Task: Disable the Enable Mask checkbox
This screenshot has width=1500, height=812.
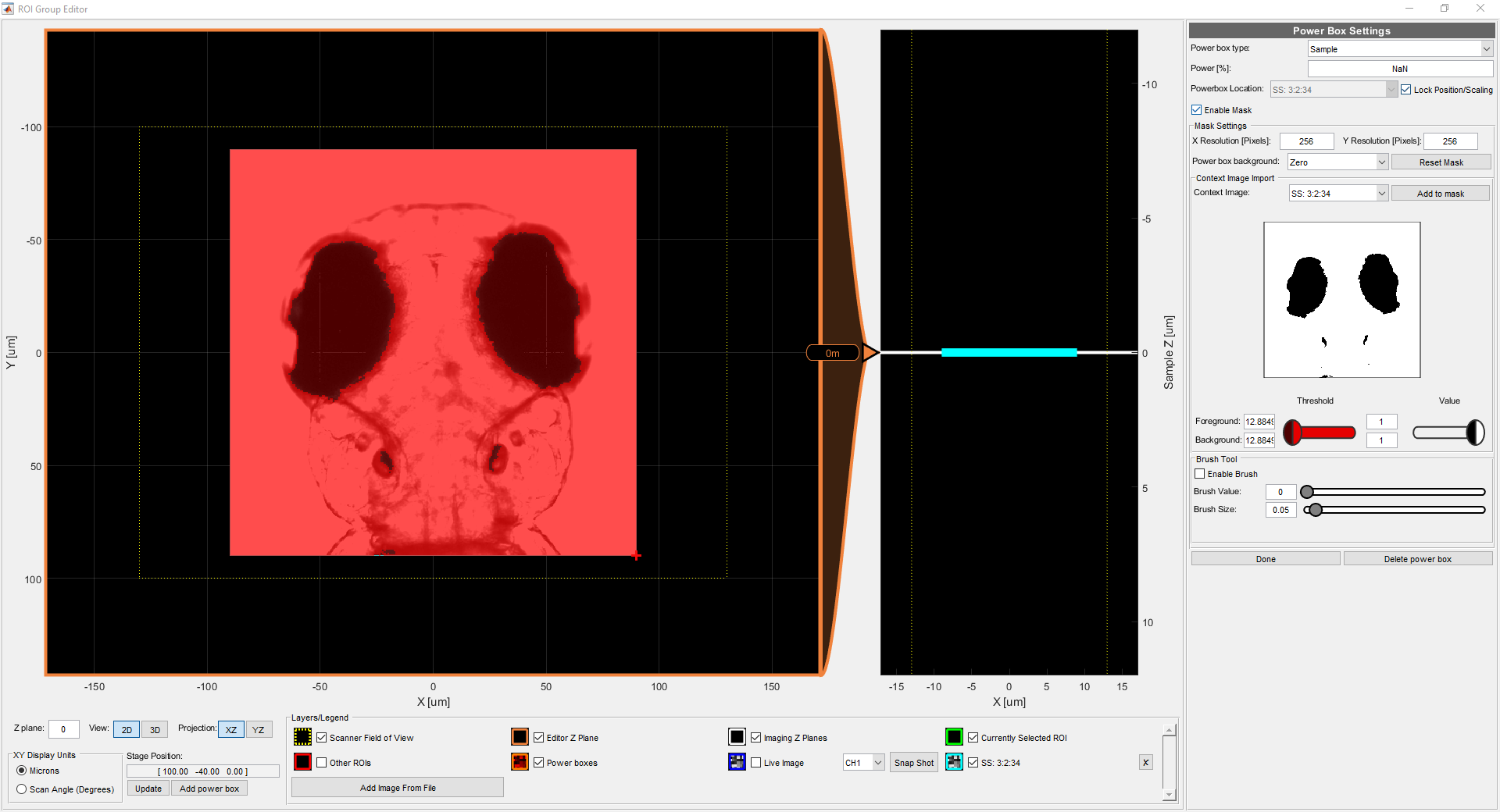Action: (x=1196, y=109)
